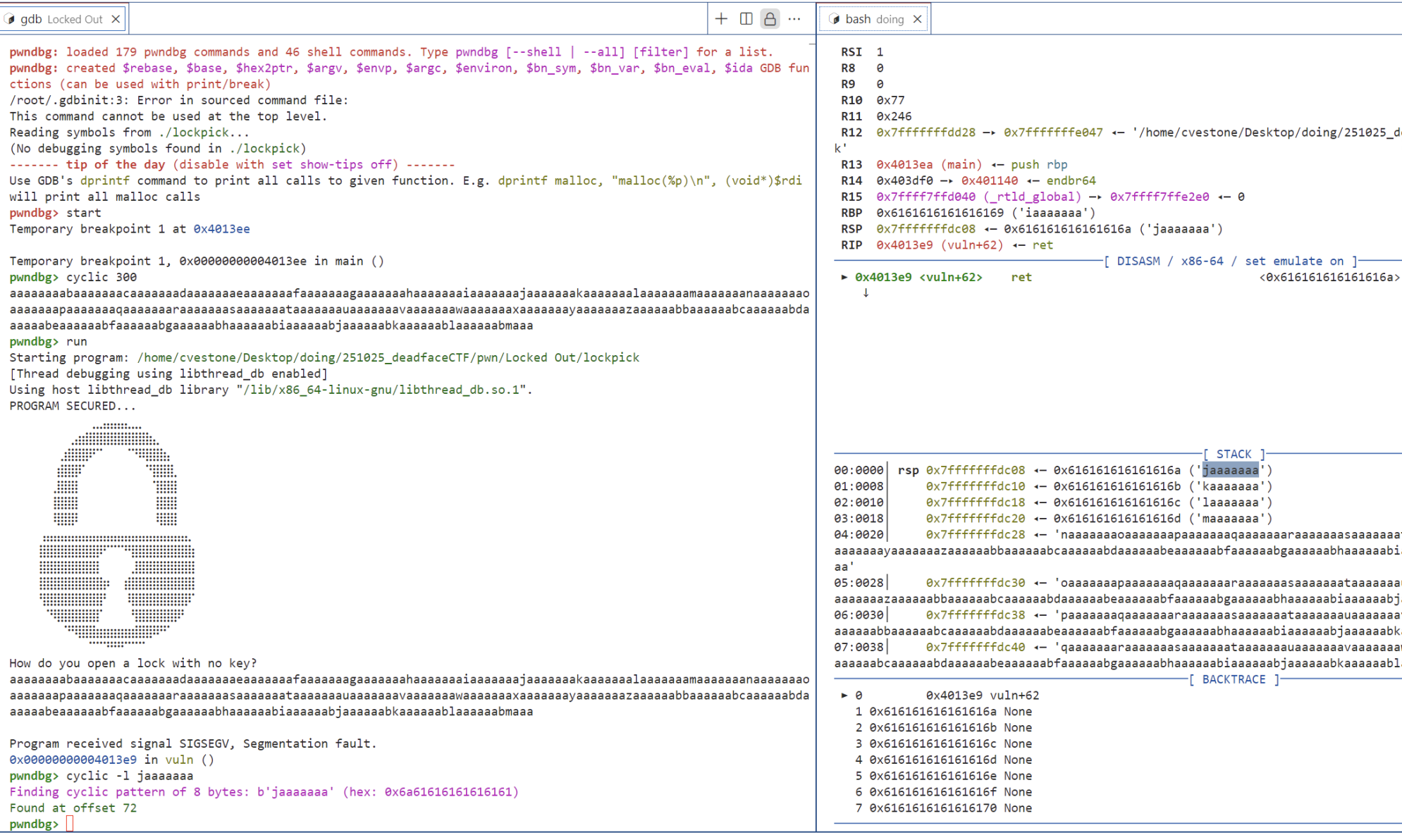Click the down arrow below ret instruction
Viewport: 1402px width, 840px height.
tap(866, 292)
